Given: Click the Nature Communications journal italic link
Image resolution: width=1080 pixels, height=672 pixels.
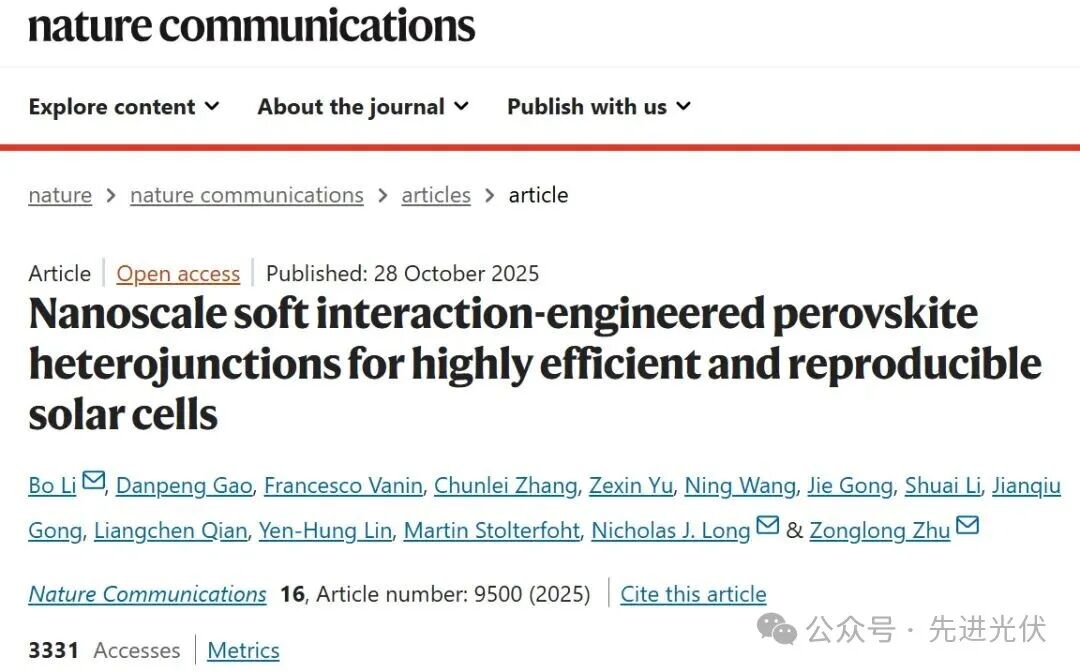Looking at the screenshot, I should (x=147, y=594).
